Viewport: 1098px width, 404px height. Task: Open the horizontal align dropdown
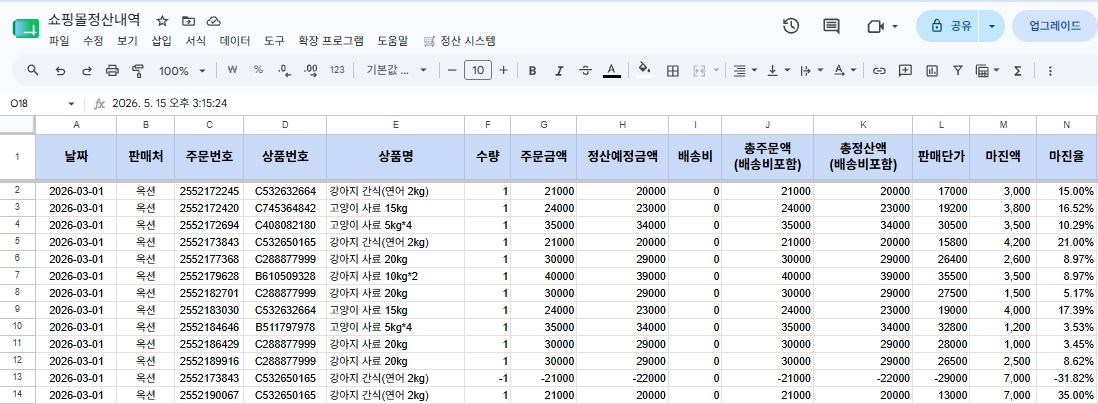point(745,70)
